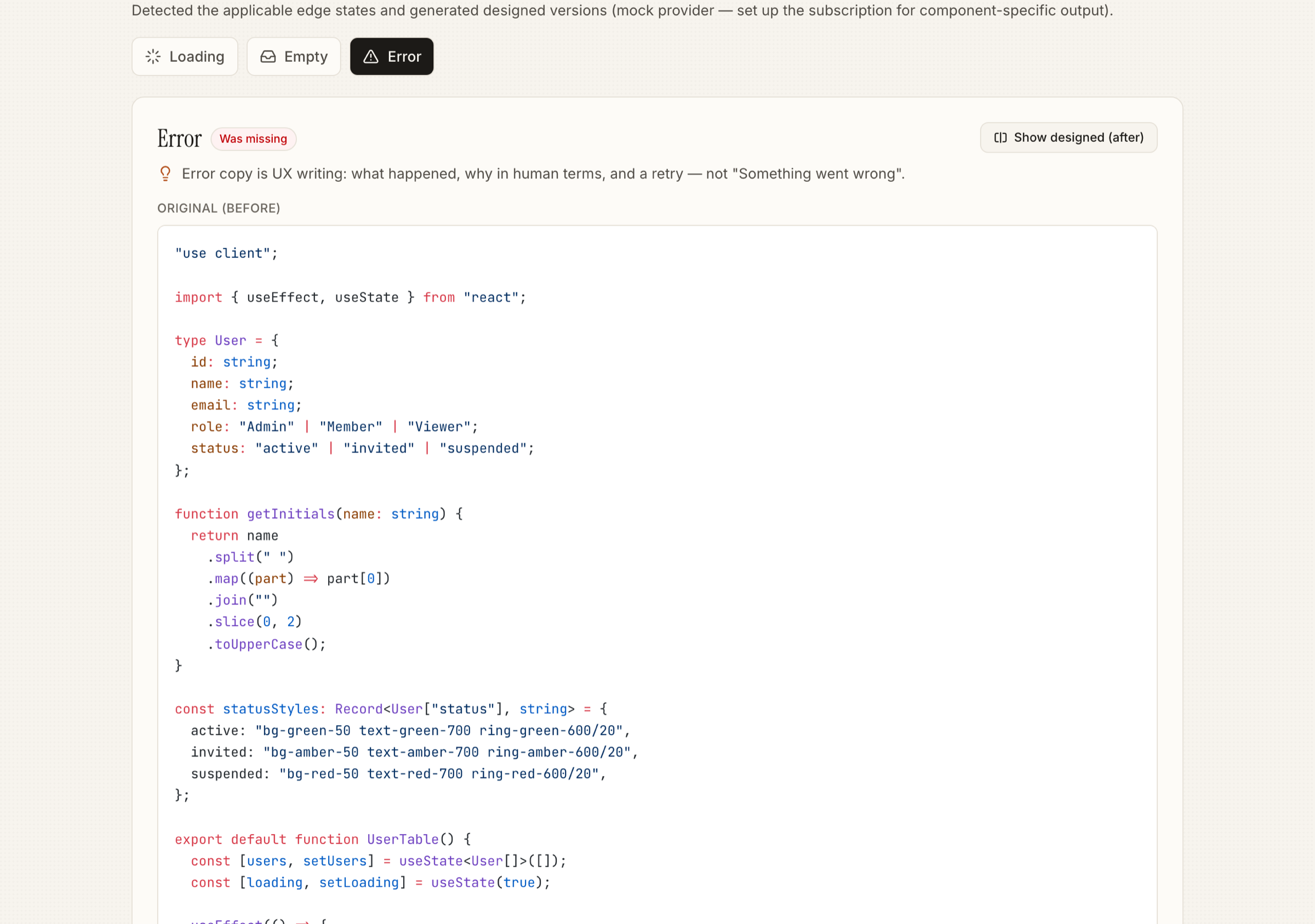Click the ORIGINAL (BEFORE) label
Image resolution: width=1315 pixels, height=924 pixels.
pos(219,208)
